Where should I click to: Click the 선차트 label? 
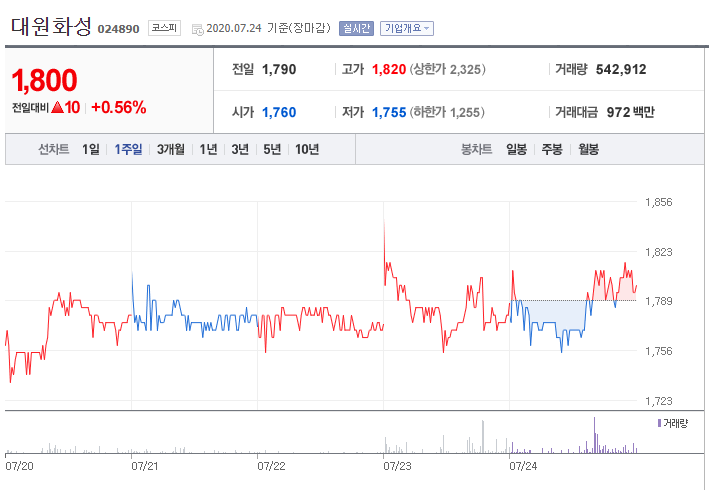53,149
